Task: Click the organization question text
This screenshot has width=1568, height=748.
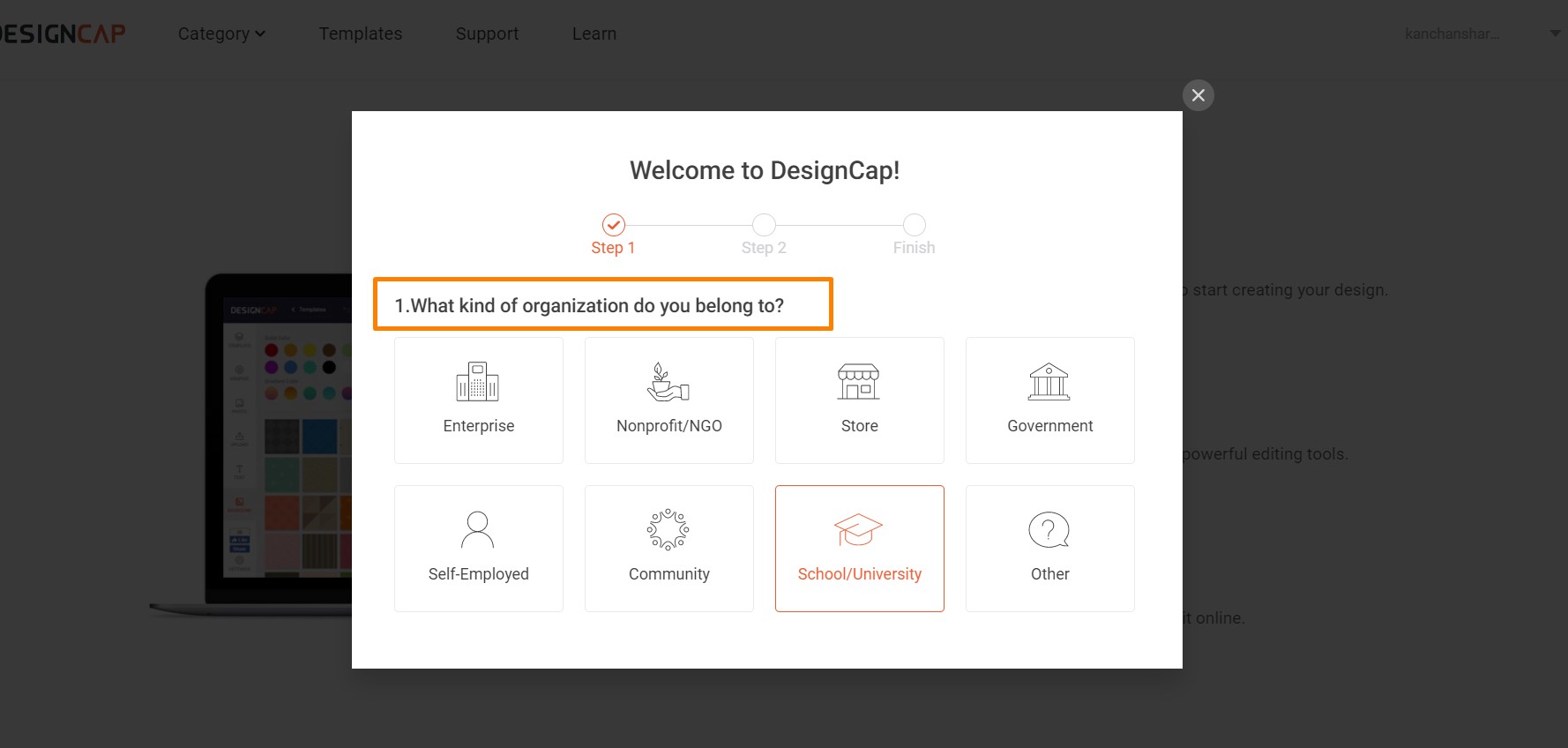Action: [x=589, y=305]
